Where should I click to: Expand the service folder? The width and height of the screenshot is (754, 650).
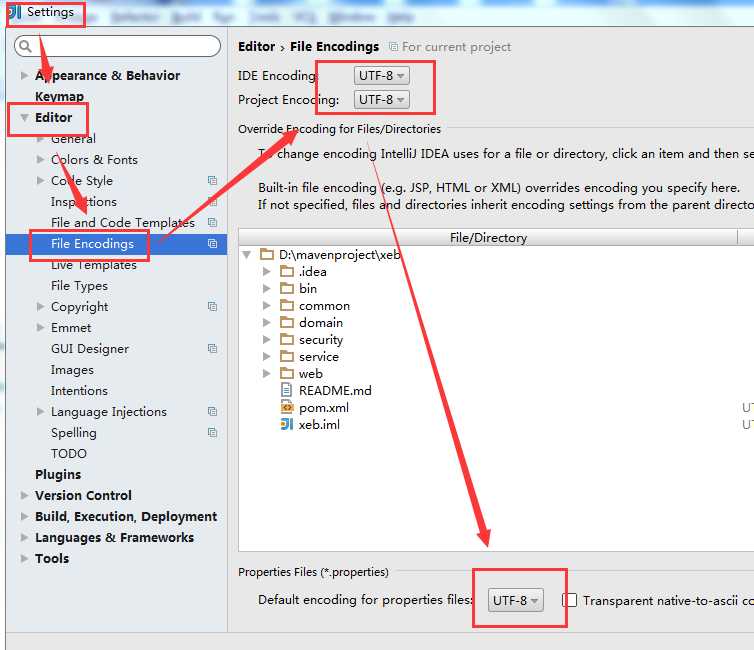click(266, 356)
